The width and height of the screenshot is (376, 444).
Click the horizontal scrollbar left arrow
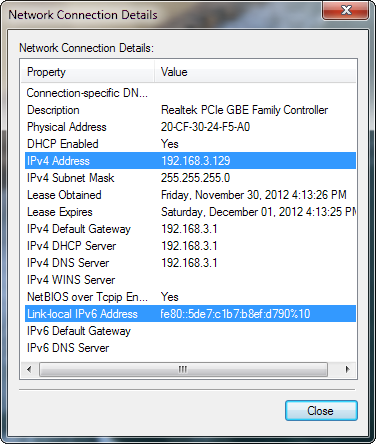[x=29, y=369]
